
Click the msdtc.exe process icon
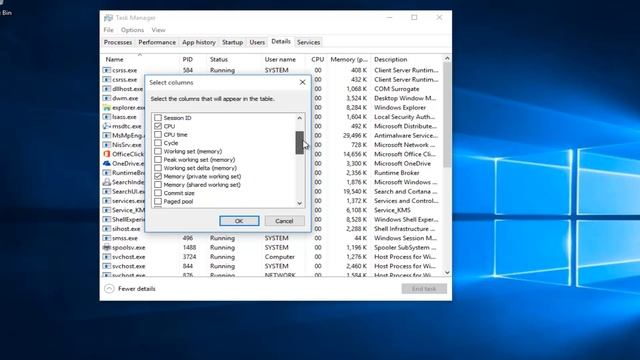point(107,126)
